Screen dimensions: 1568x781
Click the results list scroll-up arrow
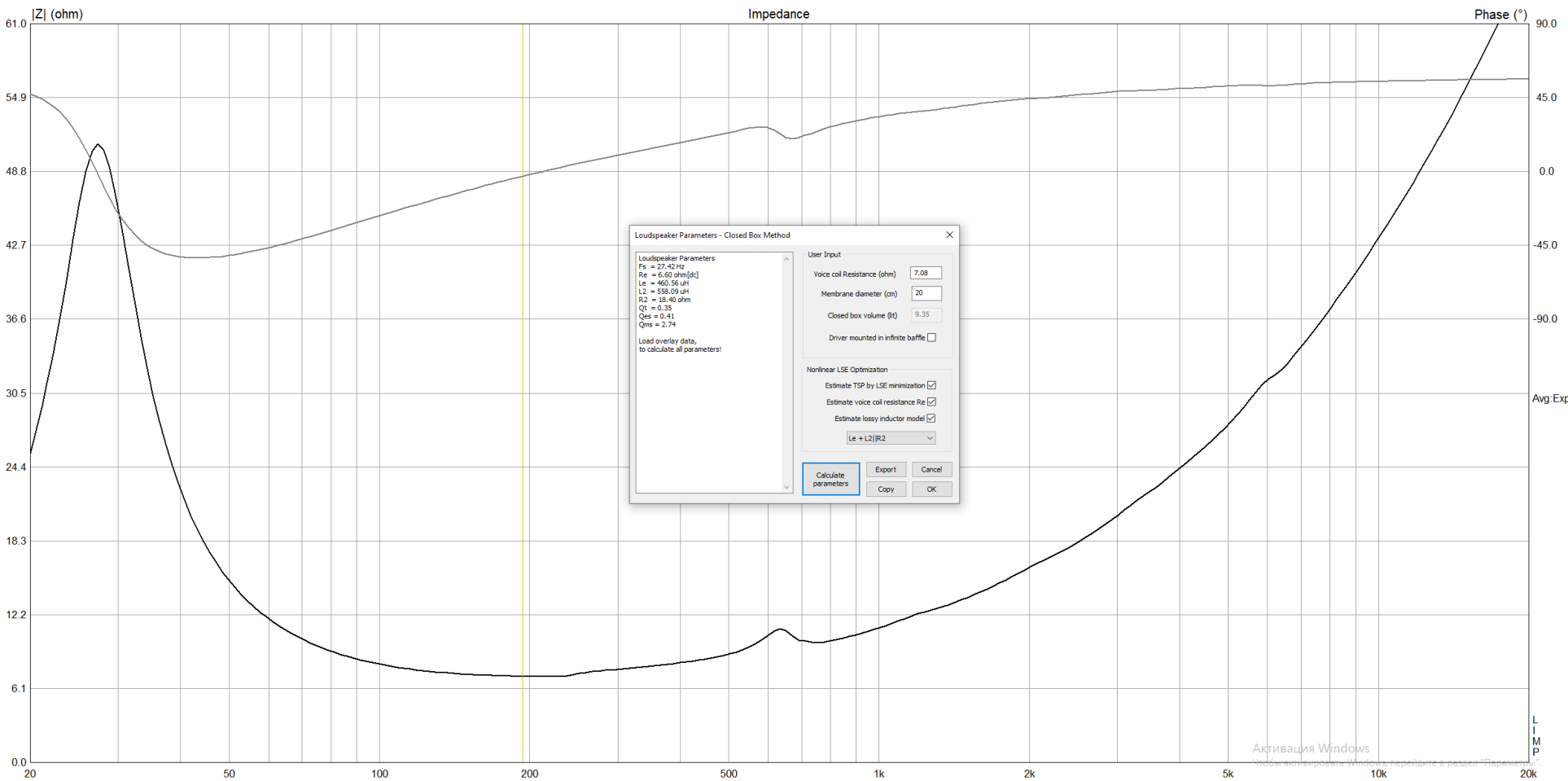[786, 259]
